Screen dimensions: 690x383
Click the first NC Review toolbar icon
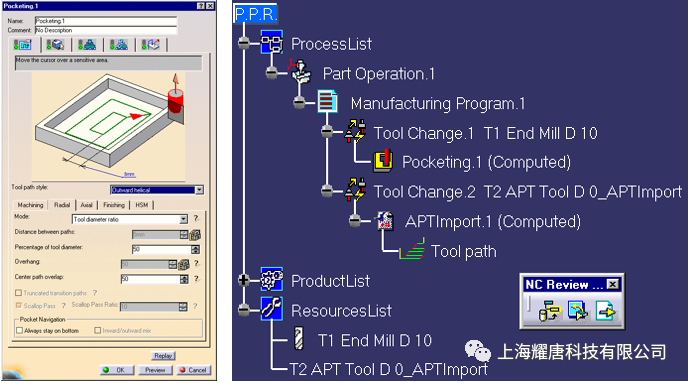point(549,310)
